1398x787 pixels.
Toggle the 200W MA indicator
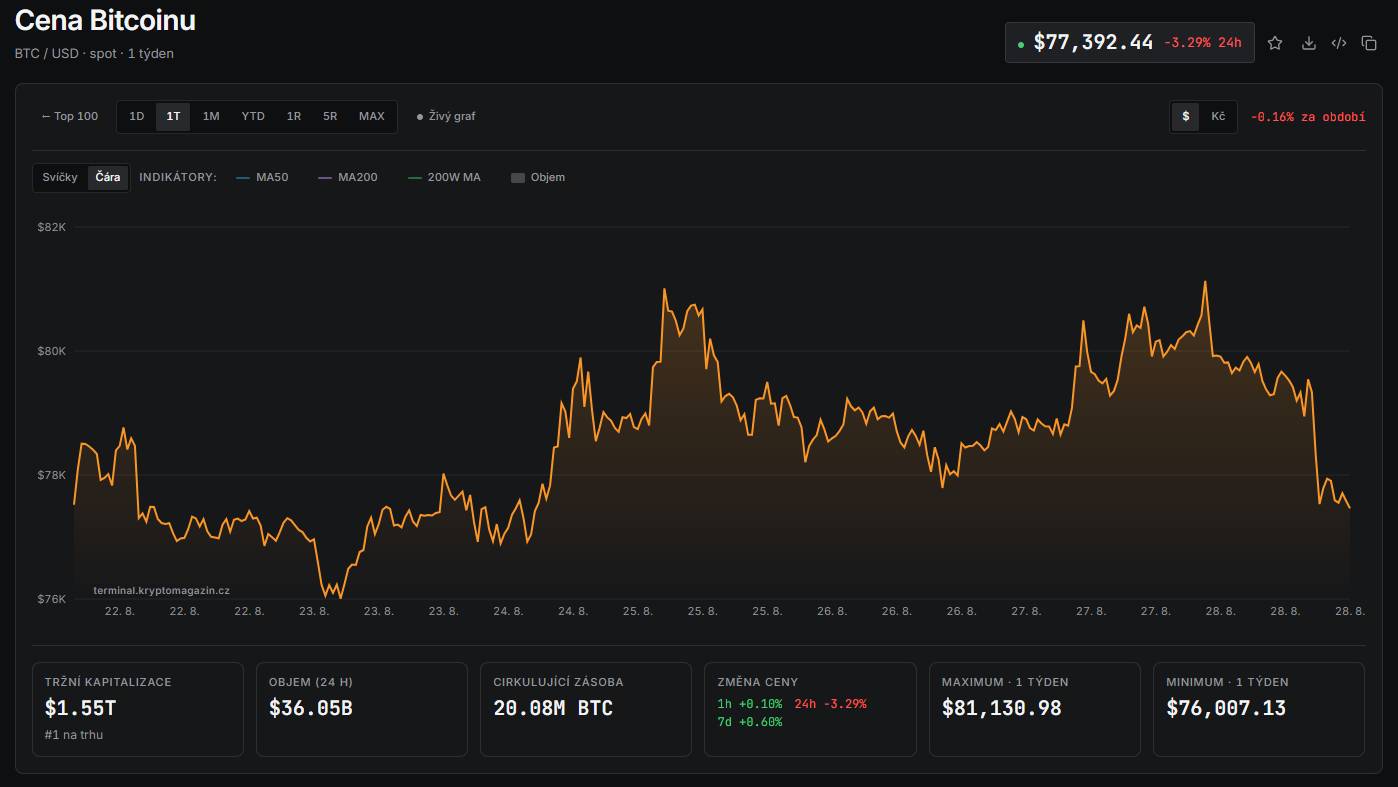tap(444, 177)
